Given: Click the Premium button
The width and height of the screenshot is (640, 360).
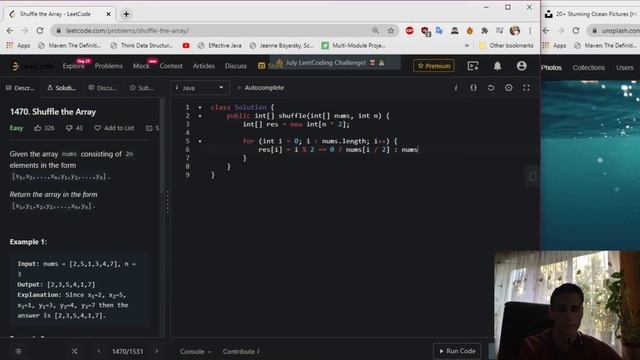Looking at the screenshot, I should [x=434, y=66].
